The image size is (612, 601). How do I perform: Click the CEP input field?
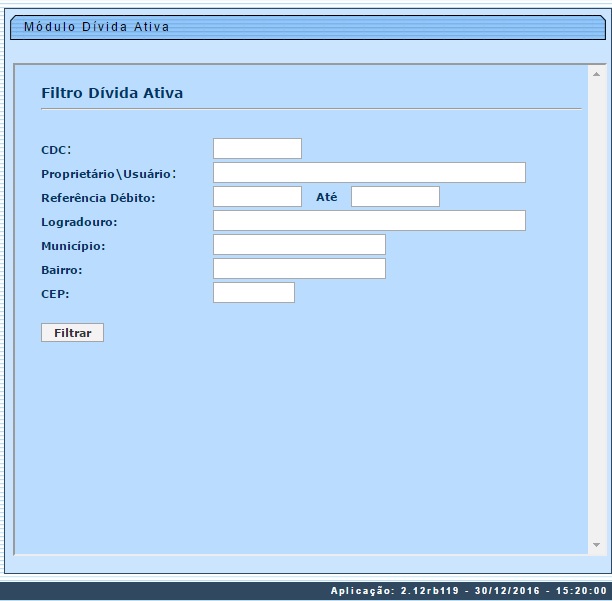(x=254, y=293)
